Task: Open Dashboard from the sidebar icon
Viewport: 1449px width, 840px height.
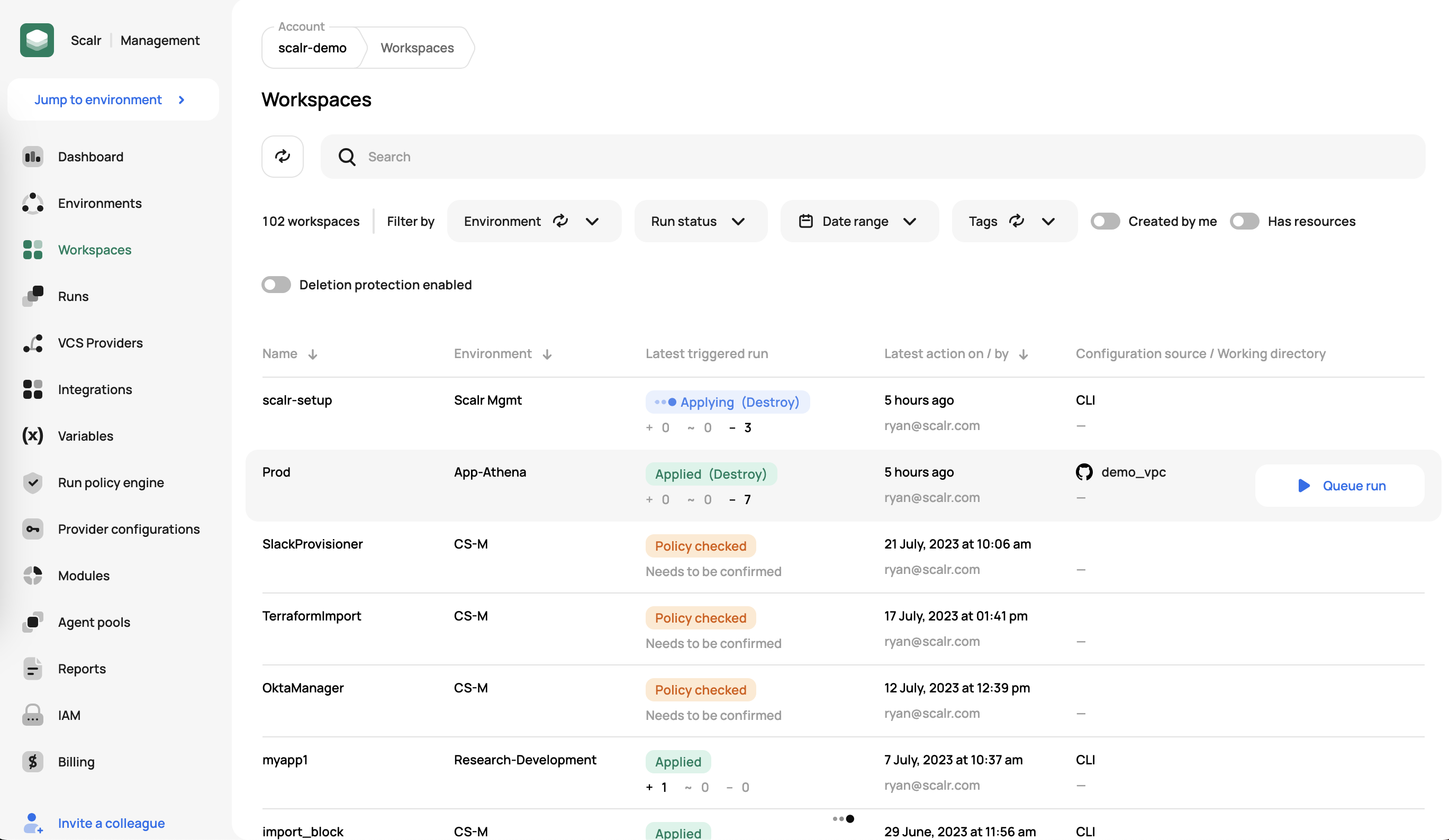Action: tap(33, 157)
